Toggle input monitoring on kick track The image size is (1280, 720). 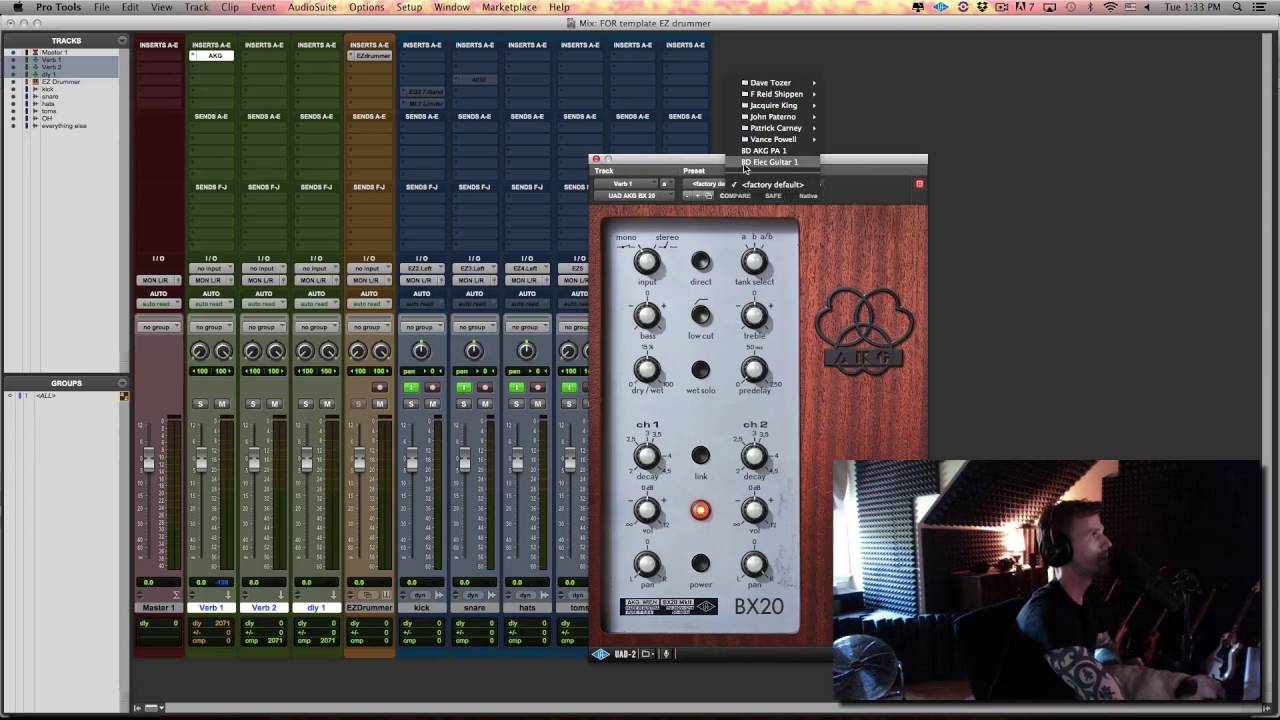410,387
